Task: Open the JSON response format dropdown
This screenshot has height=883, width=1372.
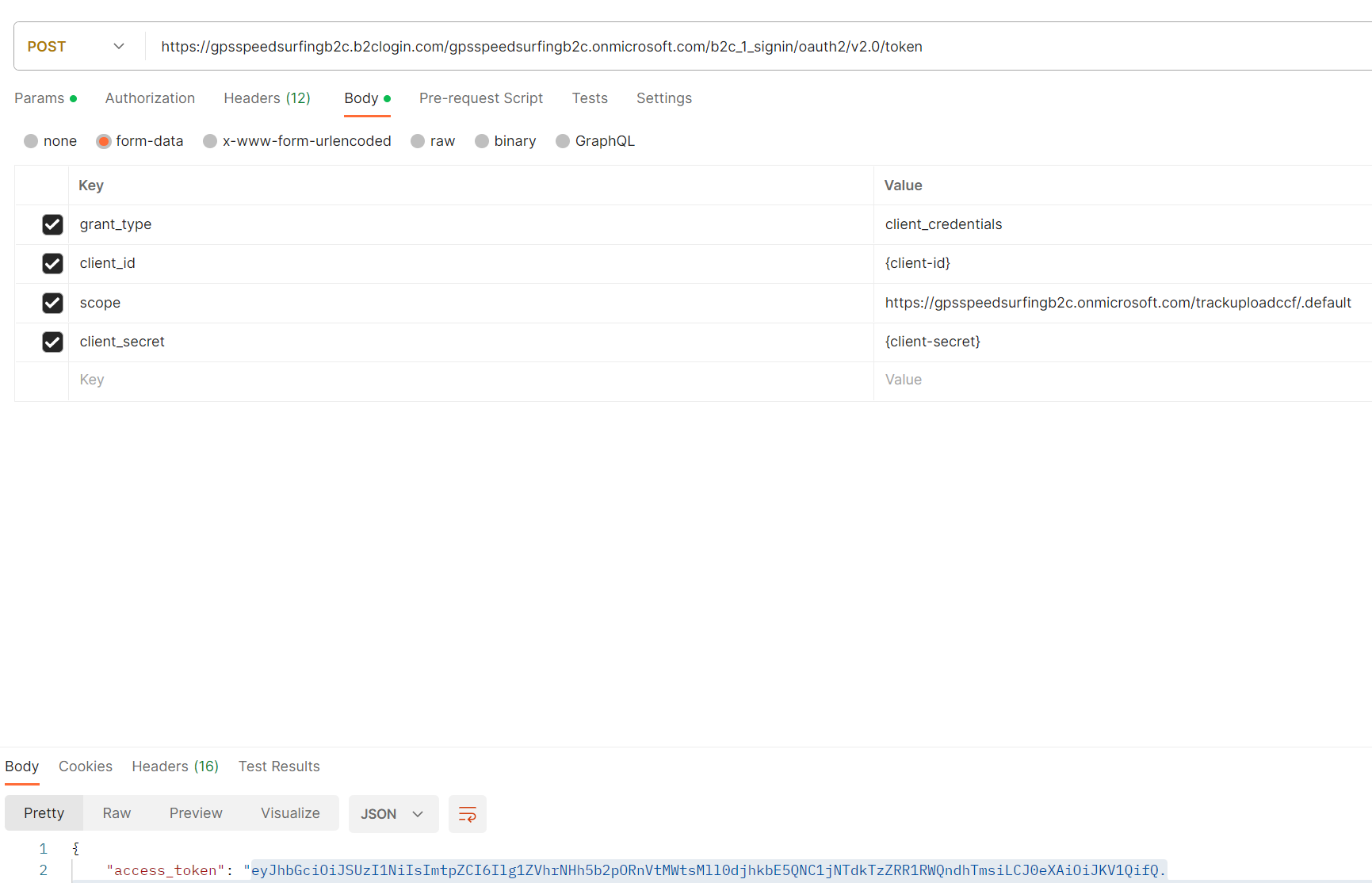Action: [393, 814]
